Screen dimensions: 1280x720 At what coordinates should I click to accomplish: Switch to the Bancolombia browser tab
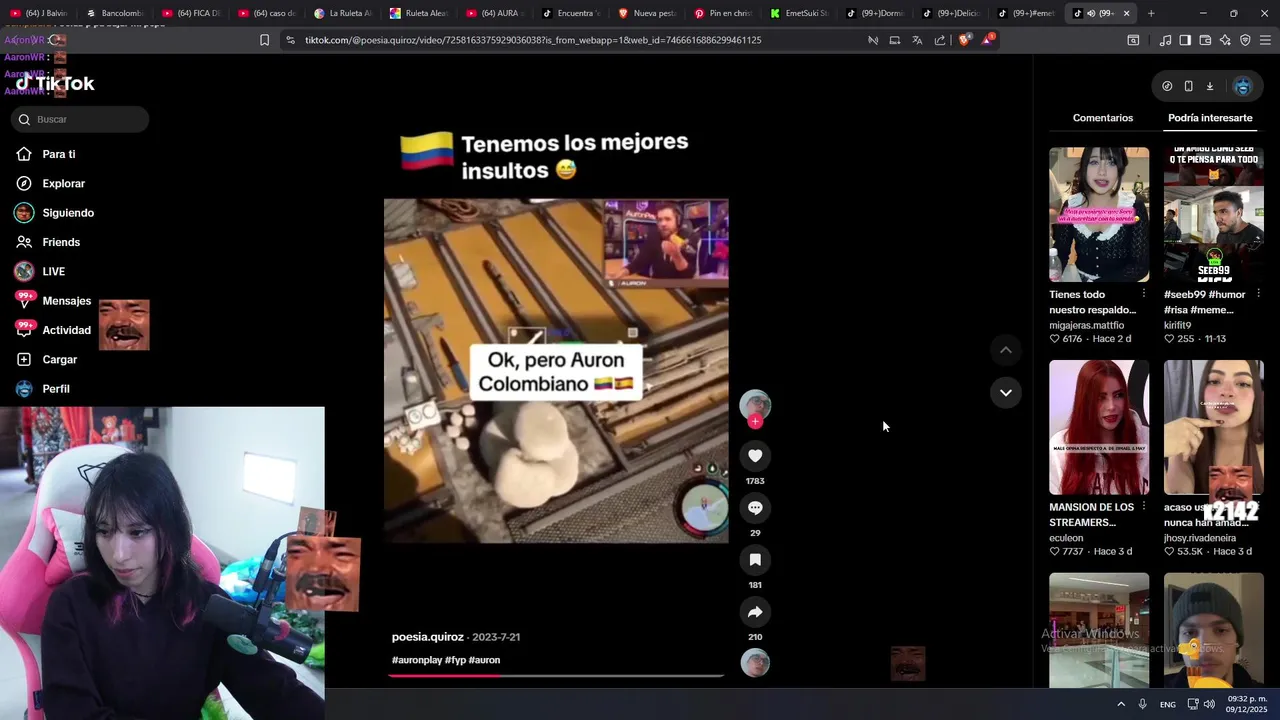(x=114, y=13)
